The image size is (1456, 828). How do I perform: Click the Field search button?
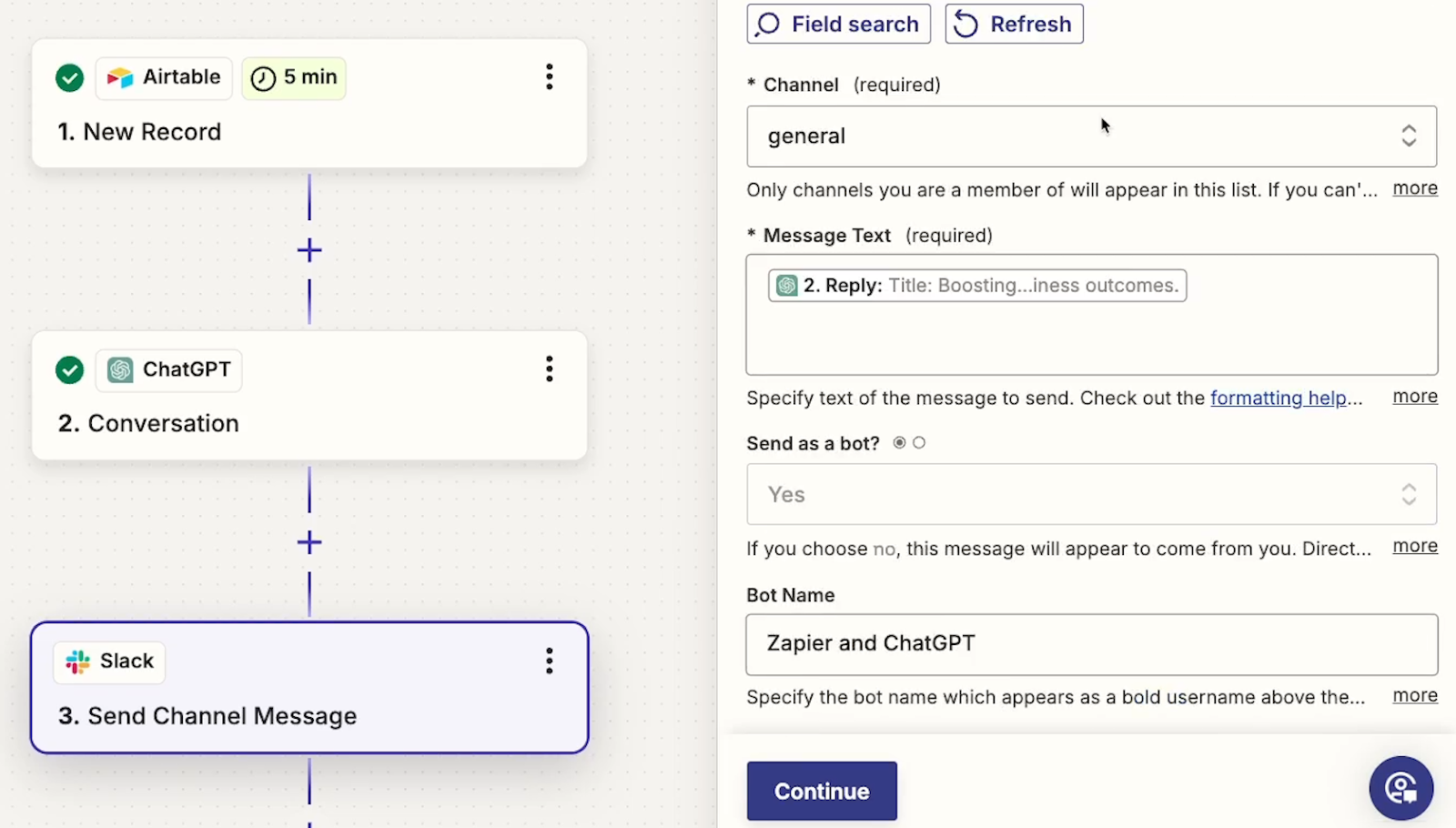click(839, 24)
